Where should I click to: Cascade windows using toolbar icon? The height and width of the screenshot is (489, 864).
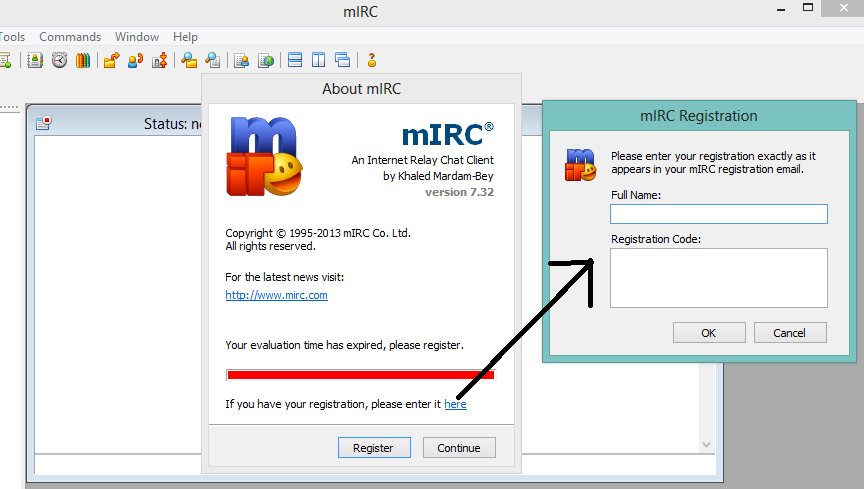click(343, 60)
